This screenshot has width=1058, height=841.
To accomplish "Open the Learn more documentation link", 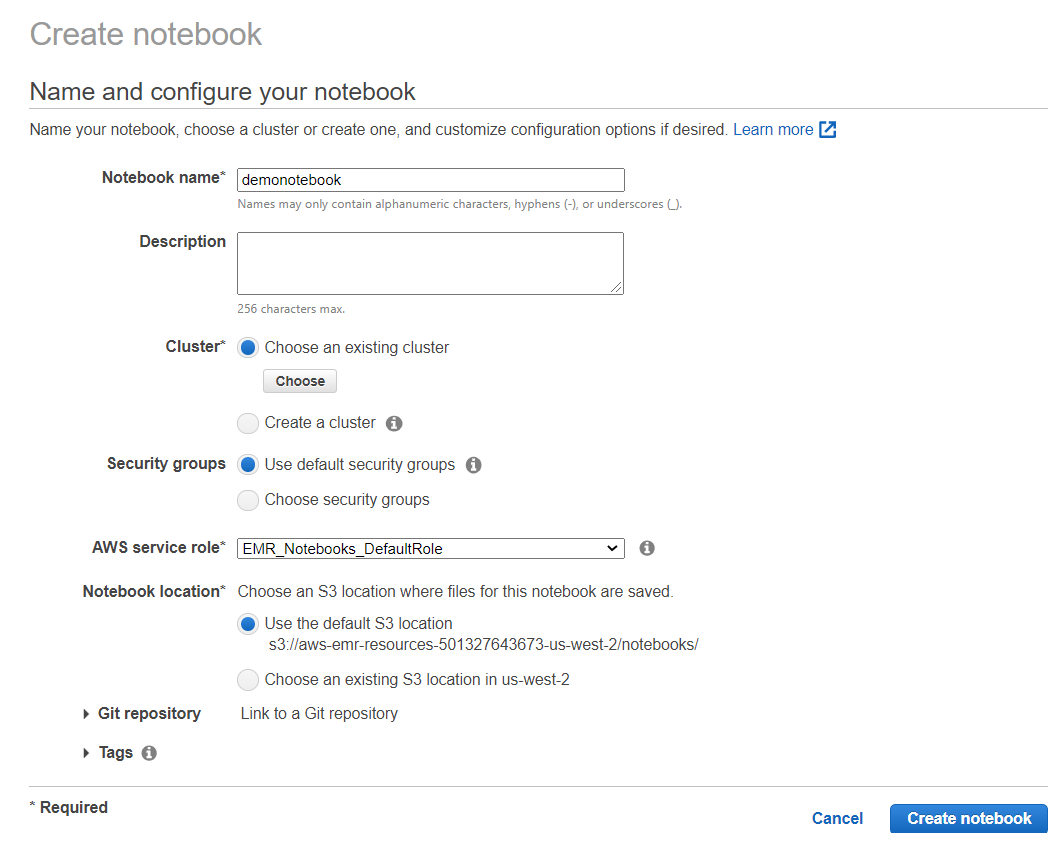I will click(x=773, y=129).
